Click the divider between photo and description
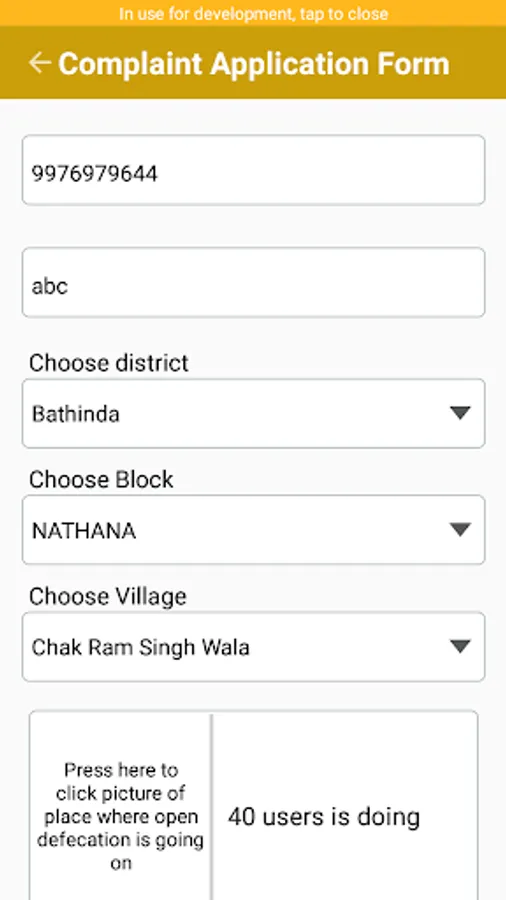This screenshot has width=506, height=900. 211,806
